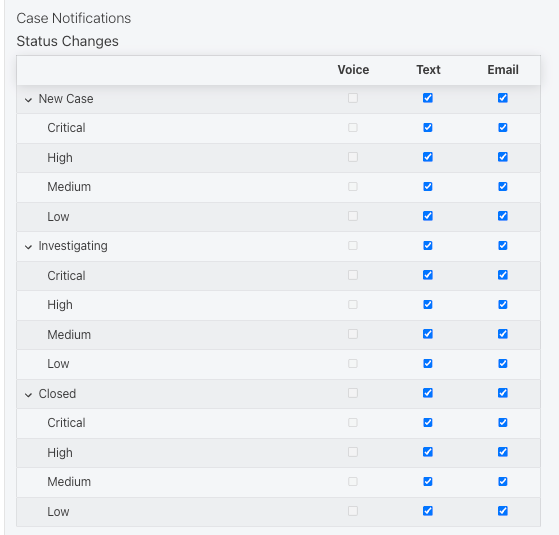
Task: Uncheck Email for Investigating Low
Action: click(x=503, y=364)
